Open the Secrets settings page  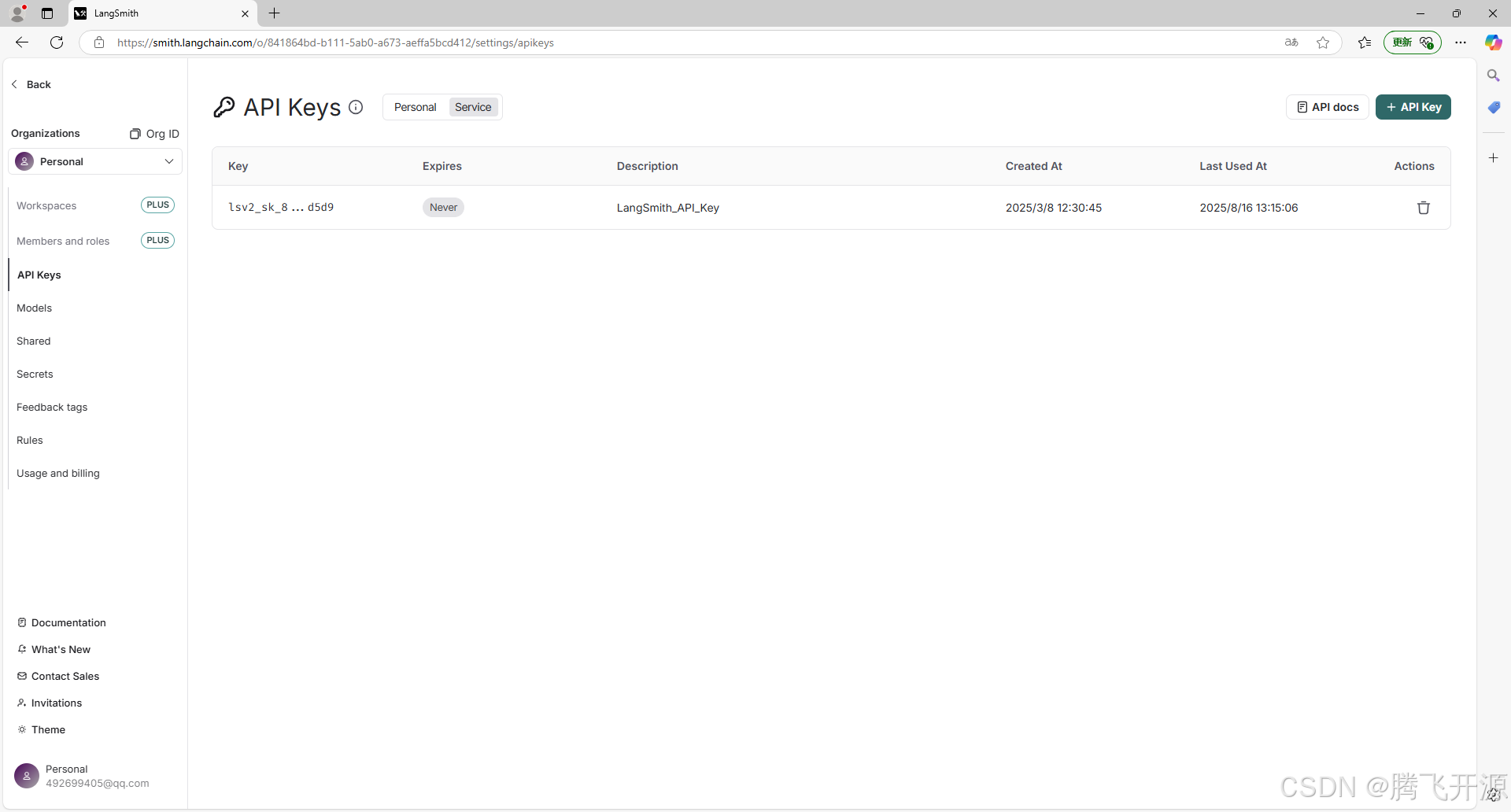(x=35, y=374)
